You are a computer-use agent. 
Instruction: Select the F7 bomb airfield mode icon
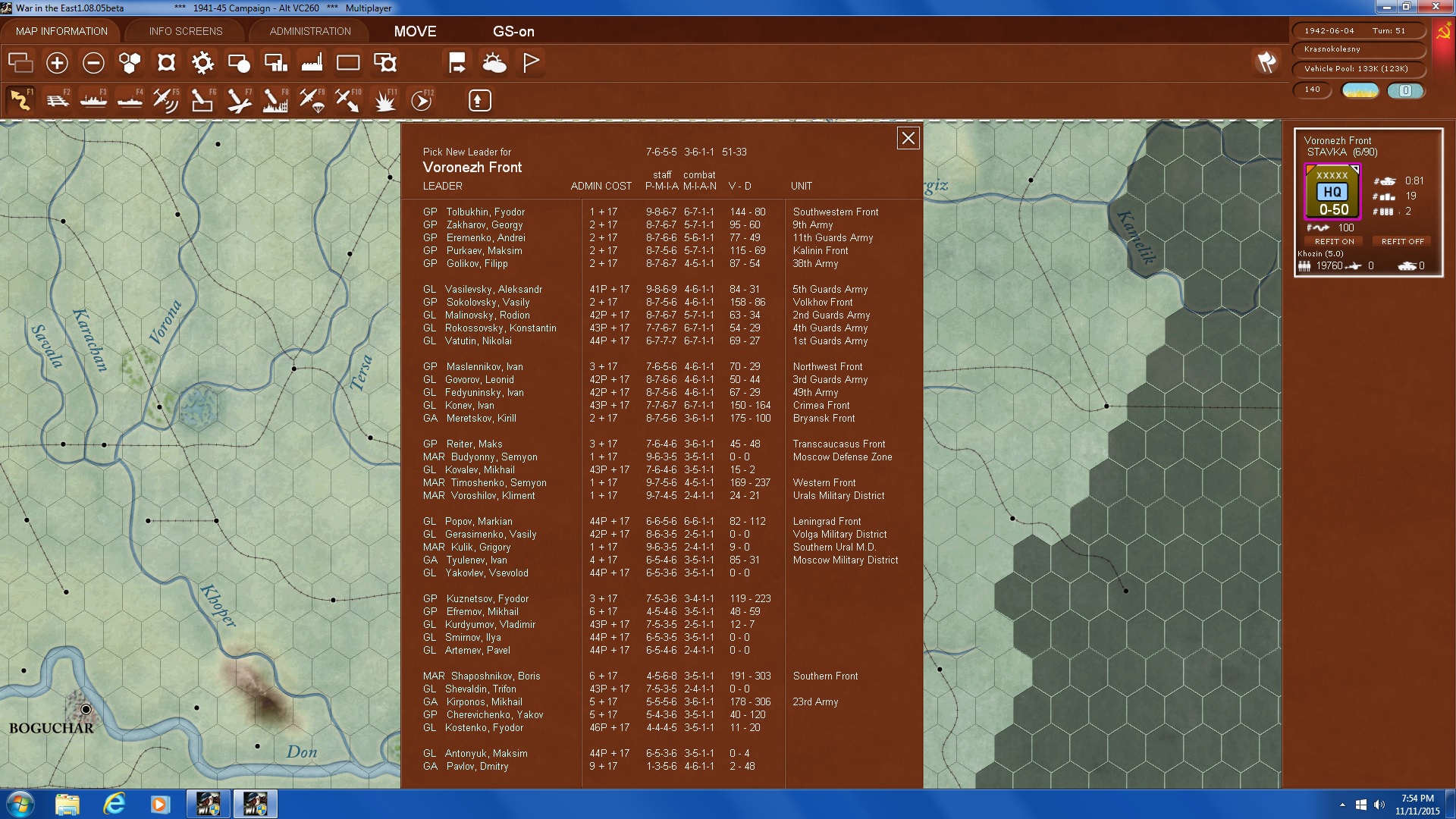(x=239, y=100)
